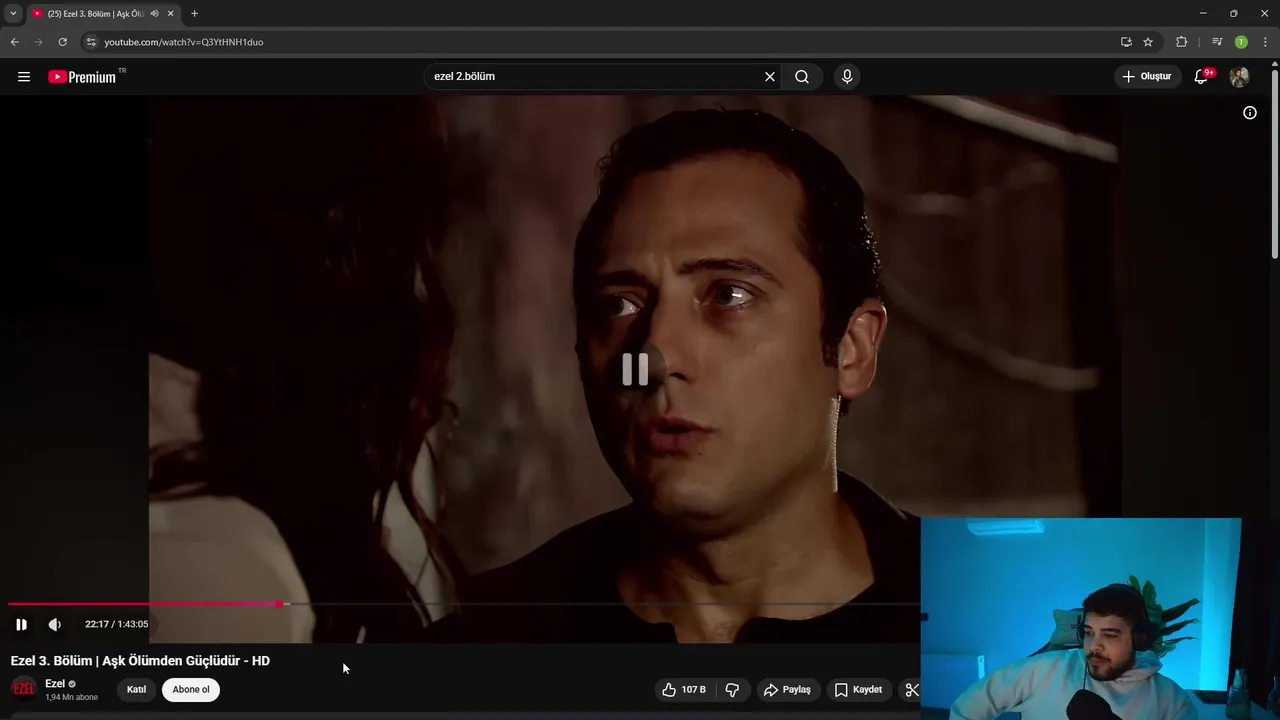The width and height of the screenshot is (1280, 720).
Task: Go back with browser back arrow
Action: (14, 42)
